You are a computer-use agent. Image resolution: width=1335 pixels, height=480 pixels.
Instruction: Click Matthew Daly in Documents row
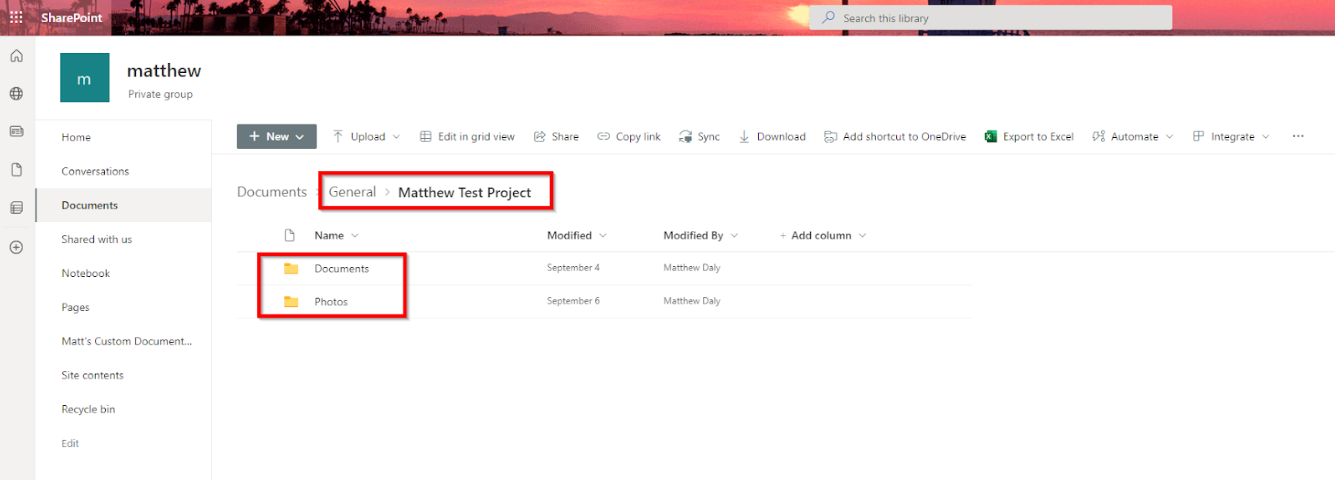pyautogui.click(x=692, y=268)
